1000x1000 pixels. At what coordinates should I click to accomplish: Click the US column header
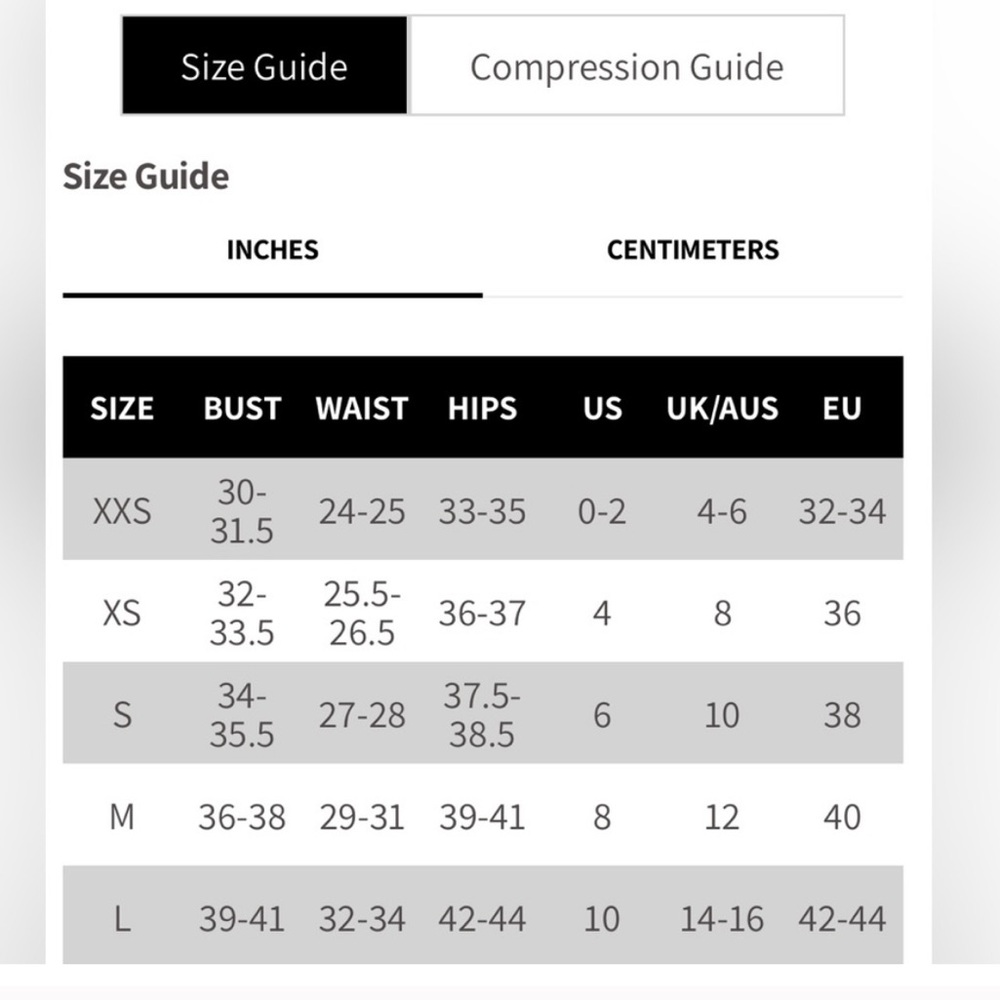pyautogui.click(x=602, y=408)
